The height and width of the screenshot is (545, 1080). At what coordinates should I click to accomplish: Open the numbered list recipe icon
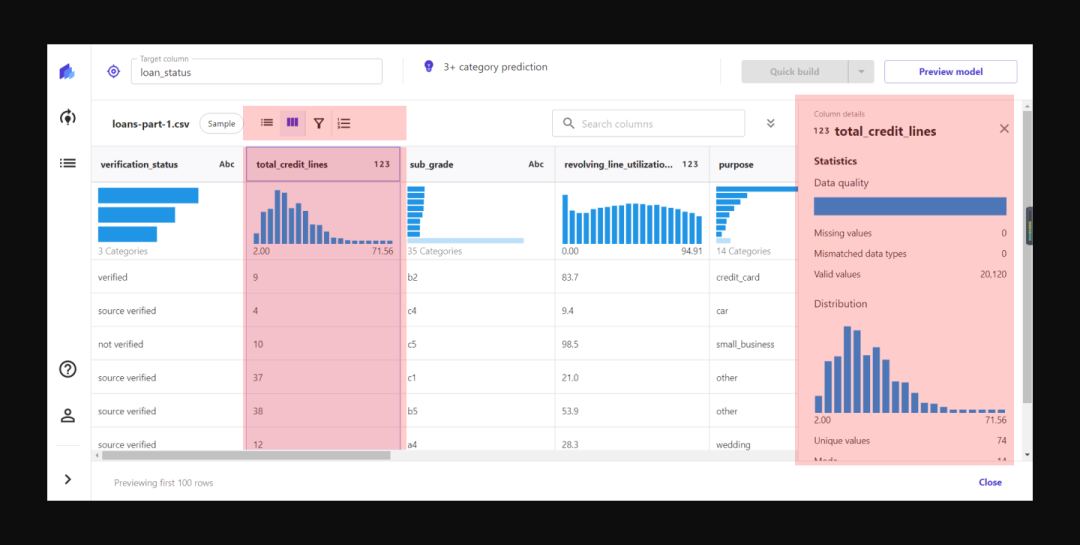pyautogui.click(x=344, y=123)
